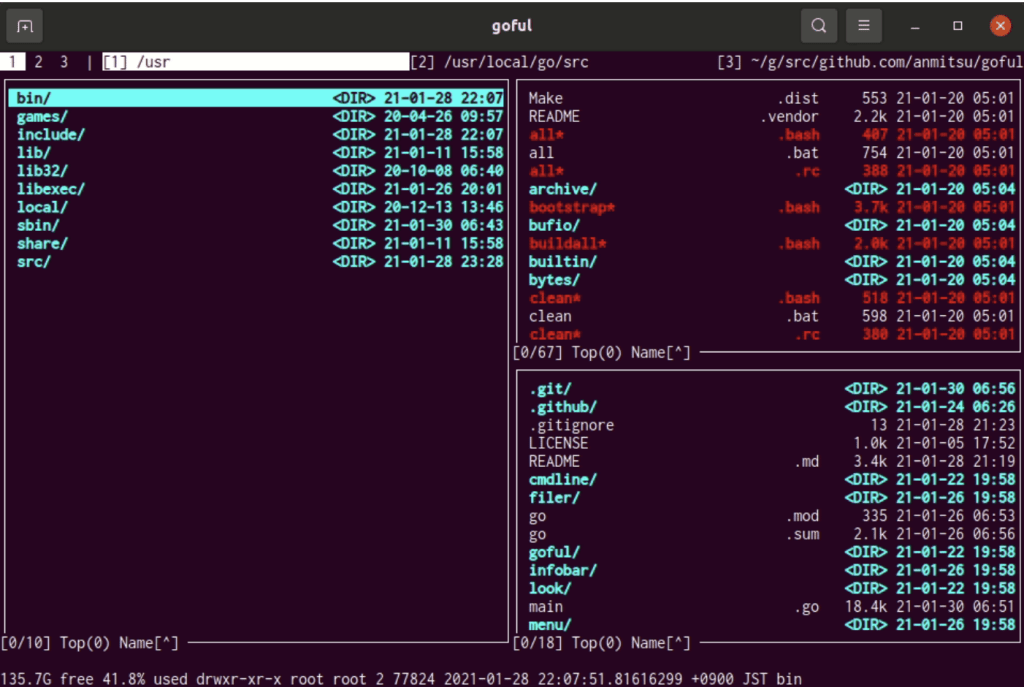Select the src/ directory row
This screenshot has width=1024, height=687.
[256, 262]
